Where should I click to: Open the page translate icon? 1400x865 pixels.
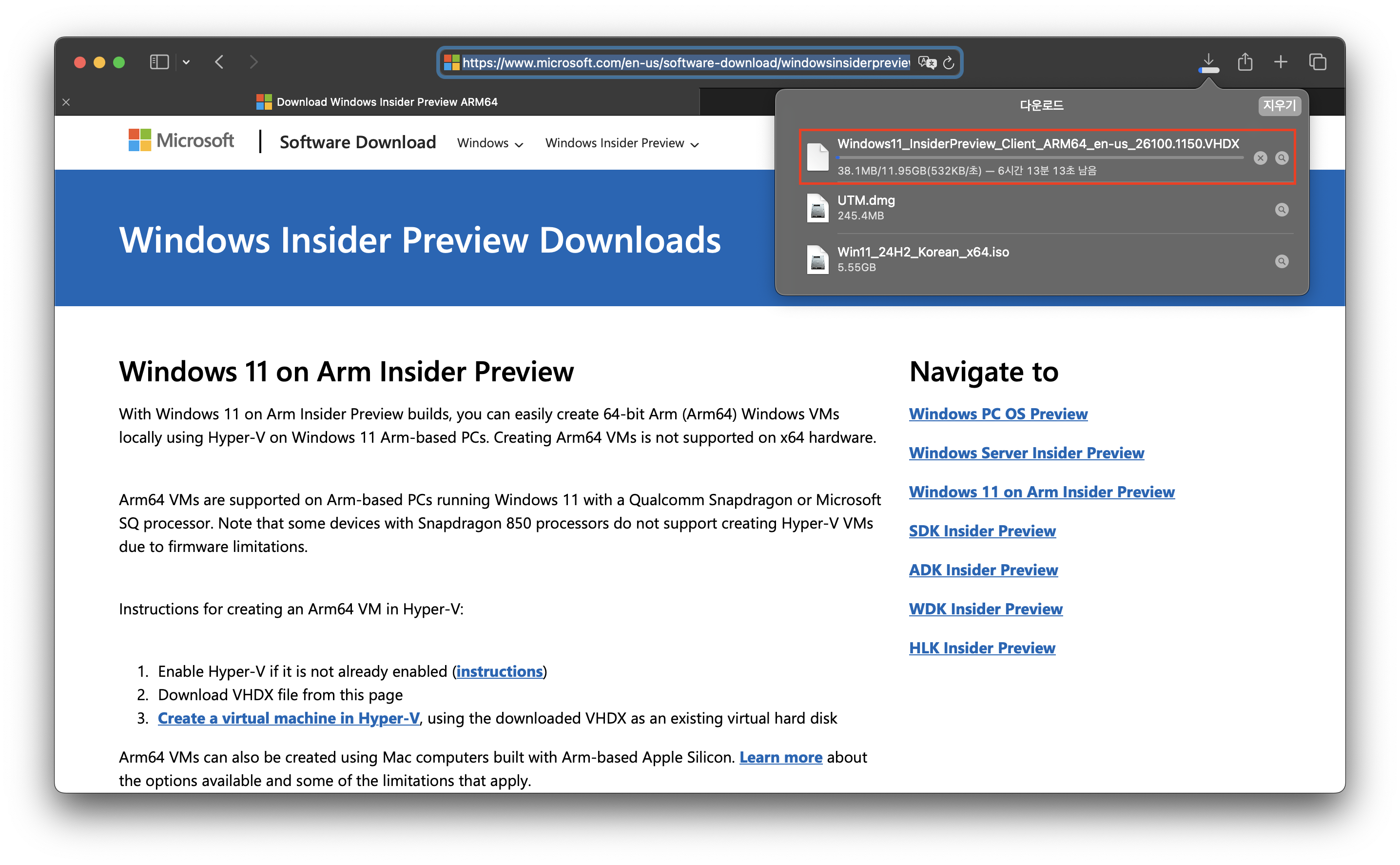pyautogui.click(x=927, y=62)
